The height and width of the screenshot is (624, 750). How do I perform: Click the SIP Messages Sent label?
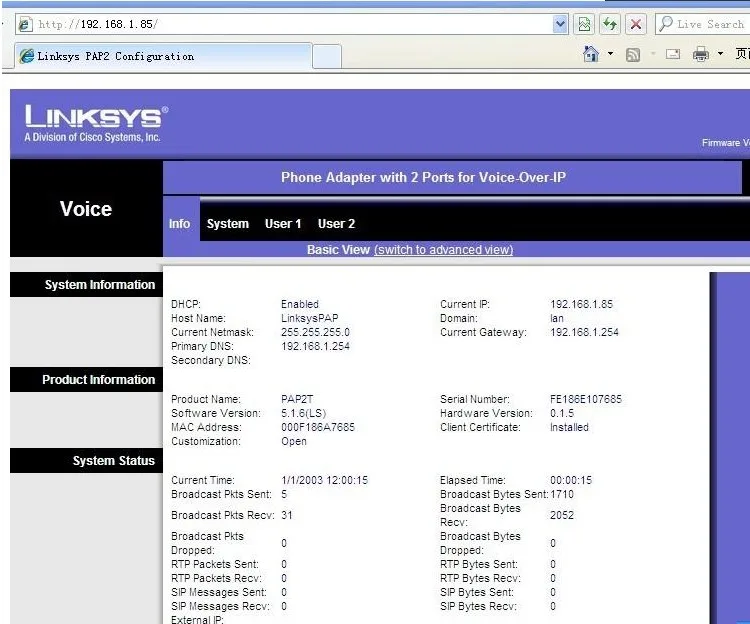219,592
